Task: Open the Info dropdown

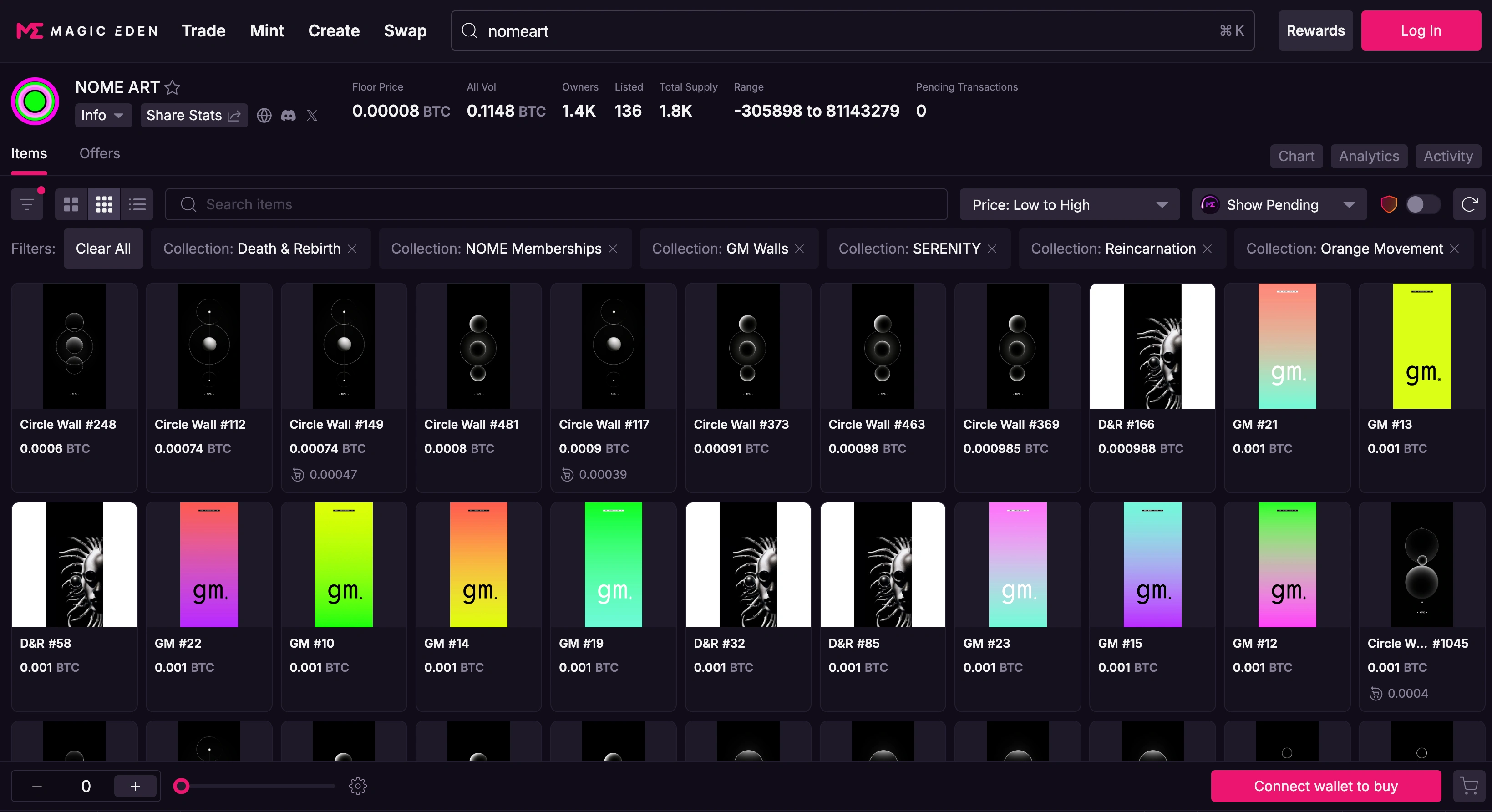Action: click(x=102, y=115)
